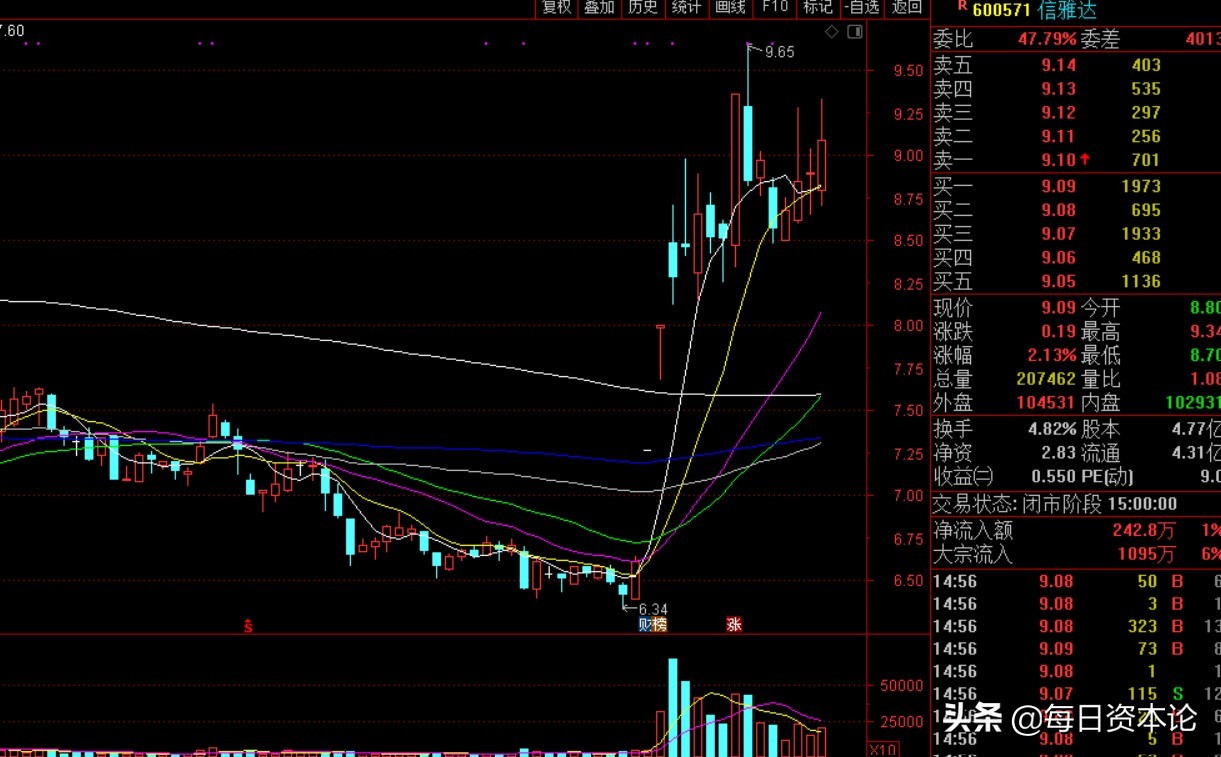Open the 历史 history tab
Screen dimensions: 1221x757
pyautogui.click(x=642, y=8)
